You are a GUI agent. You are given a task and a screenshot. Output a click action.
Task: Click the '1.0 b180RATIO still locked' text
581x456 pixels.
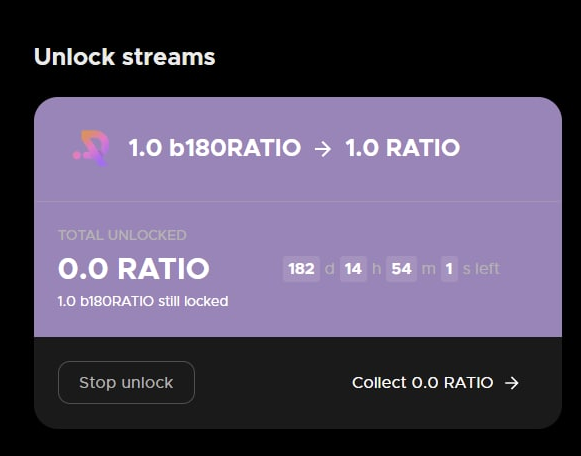(x=143, y=301)
